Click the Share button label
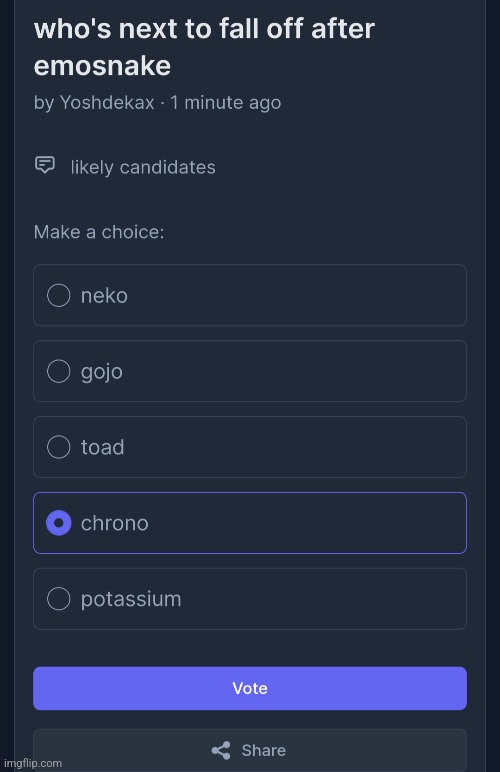 (263, 750)
